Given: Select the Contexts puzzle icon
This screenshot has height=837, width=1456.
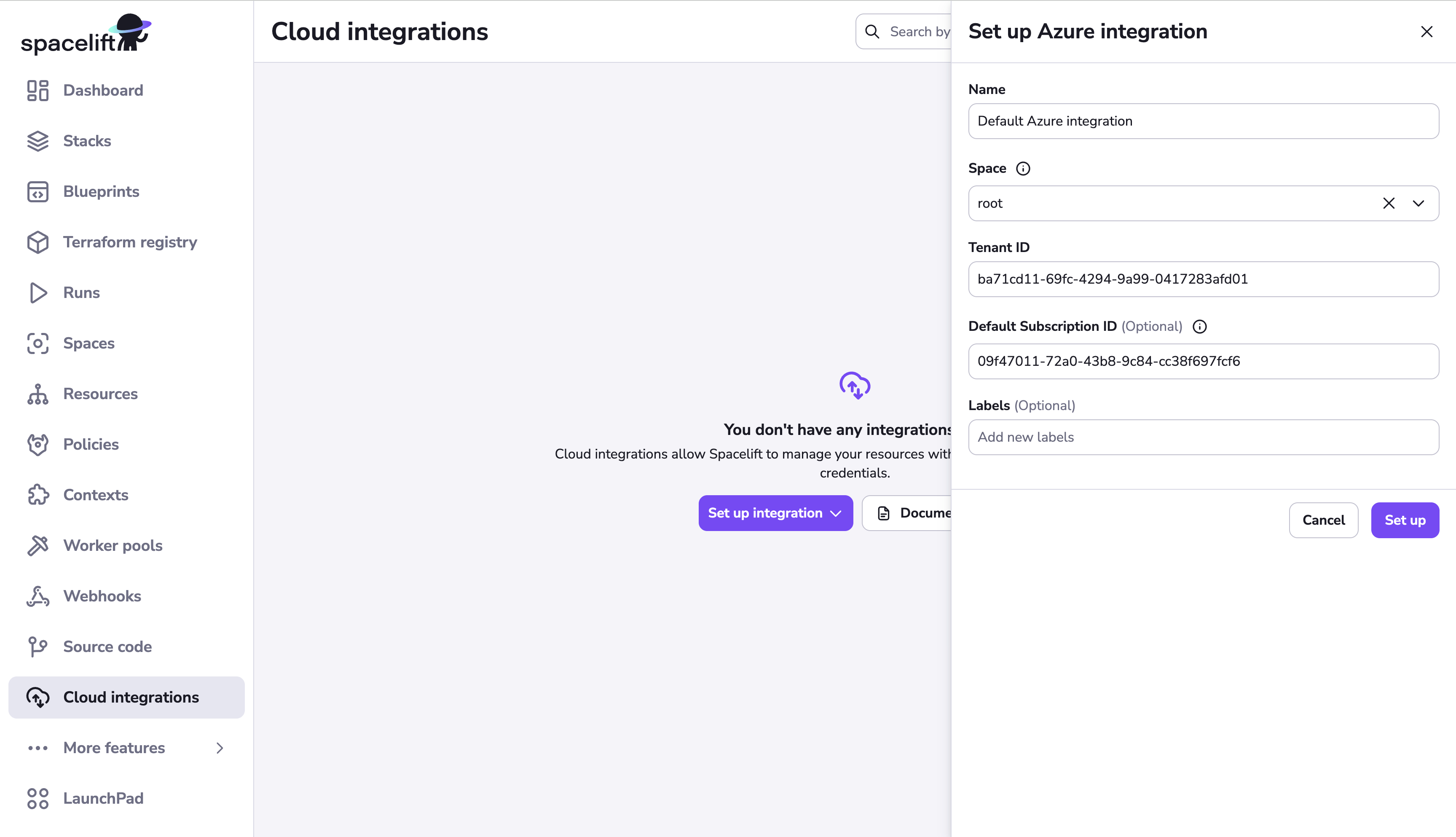Looking at the screenshot, I should tap(38, 495).
